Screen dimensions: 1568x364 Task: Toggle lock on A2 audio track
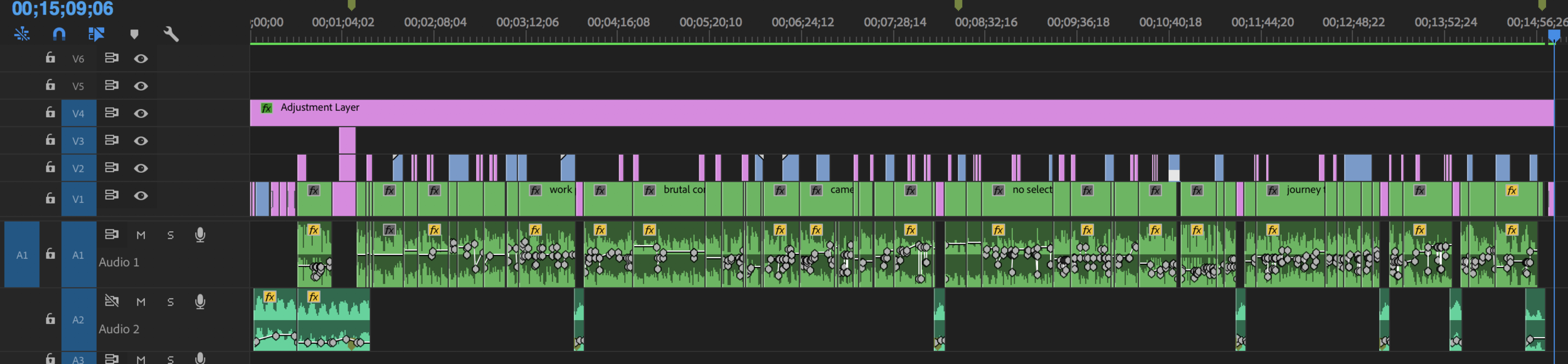50,319
